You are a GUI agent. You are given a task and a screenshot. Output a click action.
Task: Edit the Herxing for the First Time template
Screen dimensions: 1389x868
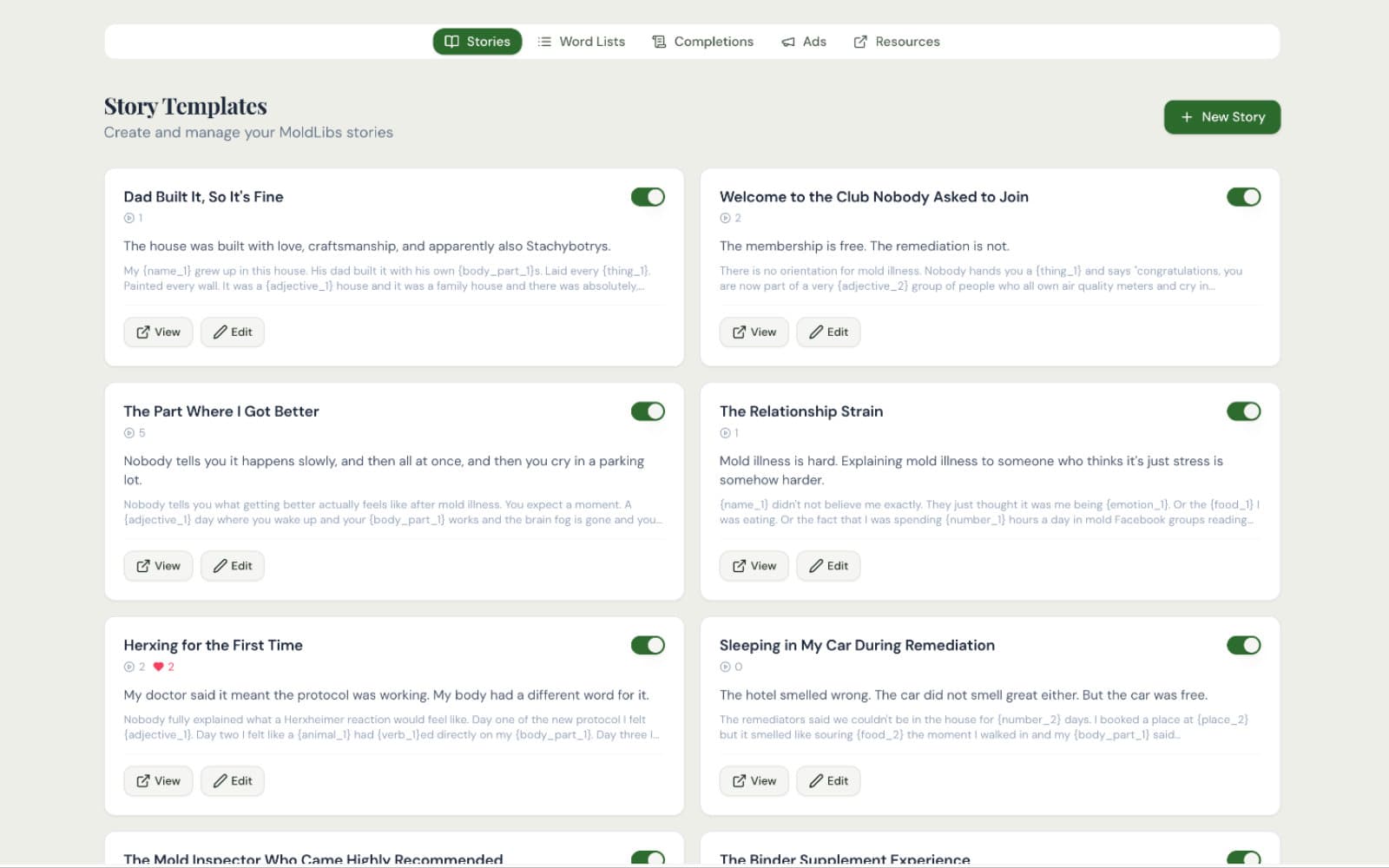click(x=232, y=780)
